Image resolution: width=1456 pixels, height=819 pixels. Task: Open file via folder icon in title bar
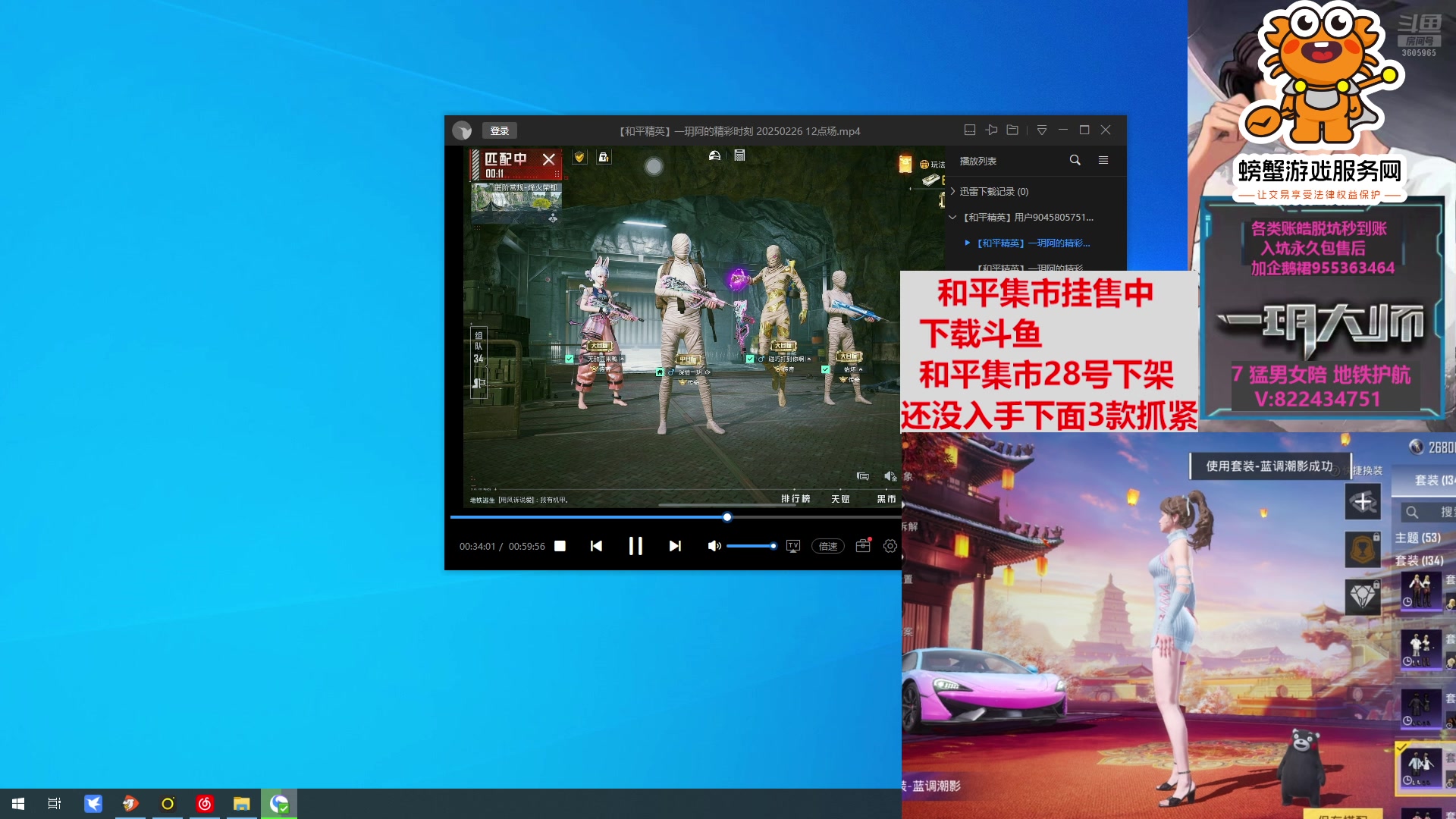1012,130
